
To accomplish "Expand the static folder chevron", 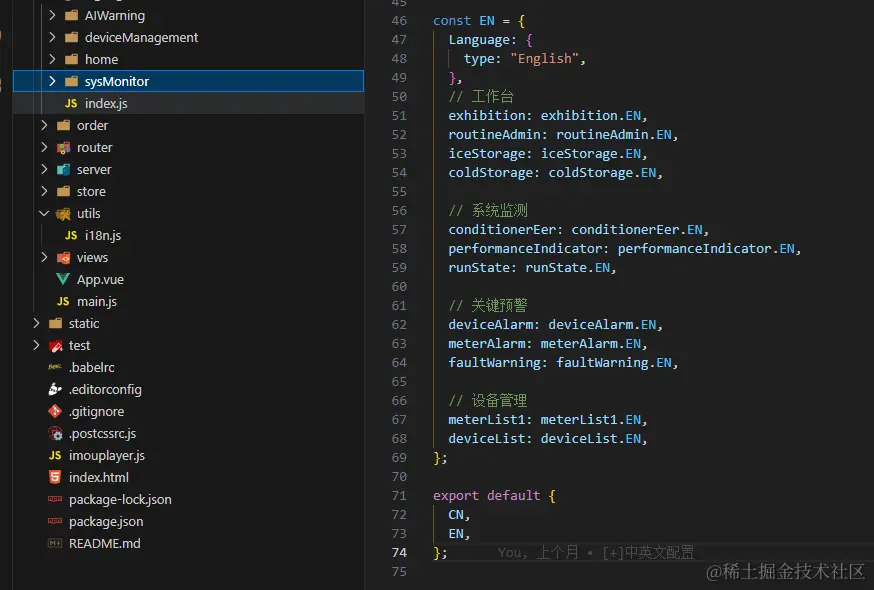I will coord(36,323).
